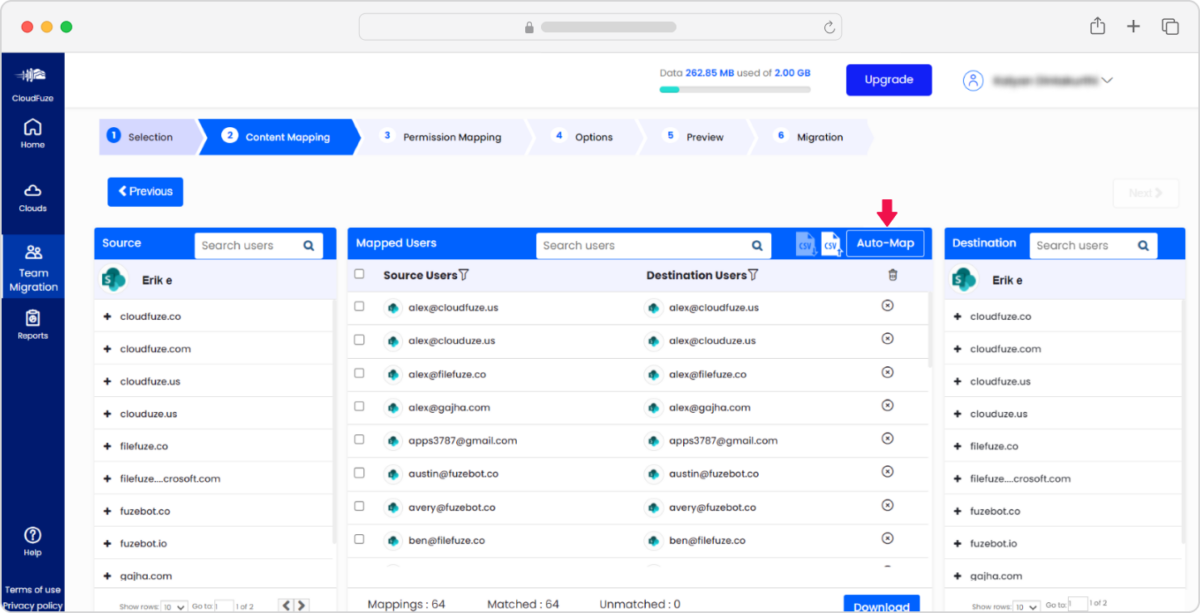The height and width of the screenshot is (613, 1200).
Task: Select the checkbox for alex@cloudfuze.us mapping
Action: [x=359, y=306]
